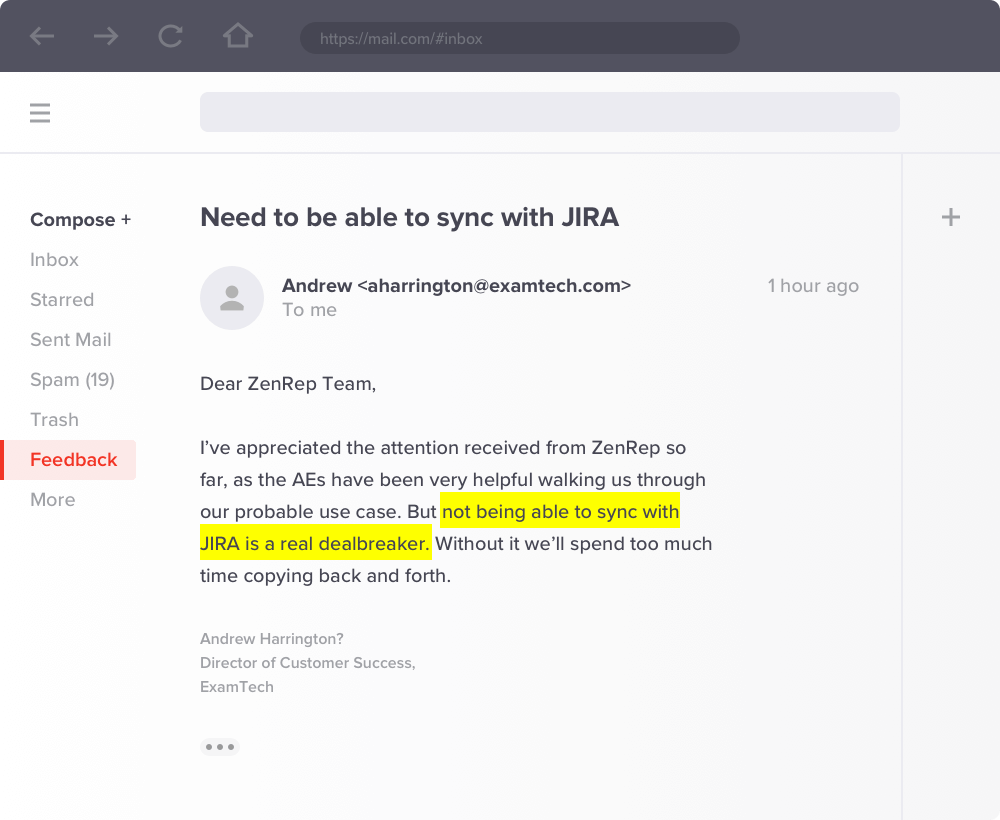Click the "To me" recipient line
This screenshot has height=820, width=1000.
tap(309, 310)
